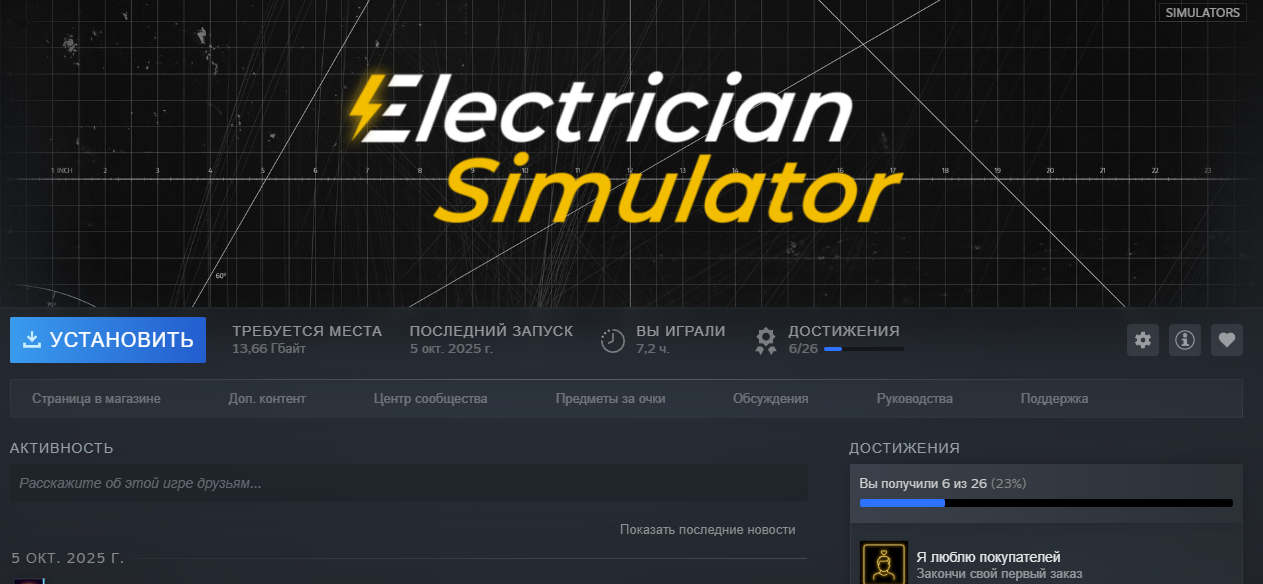Open Предметы за очки tab
This screenshot has width=1263, height=584.
[x=610, y=399]
